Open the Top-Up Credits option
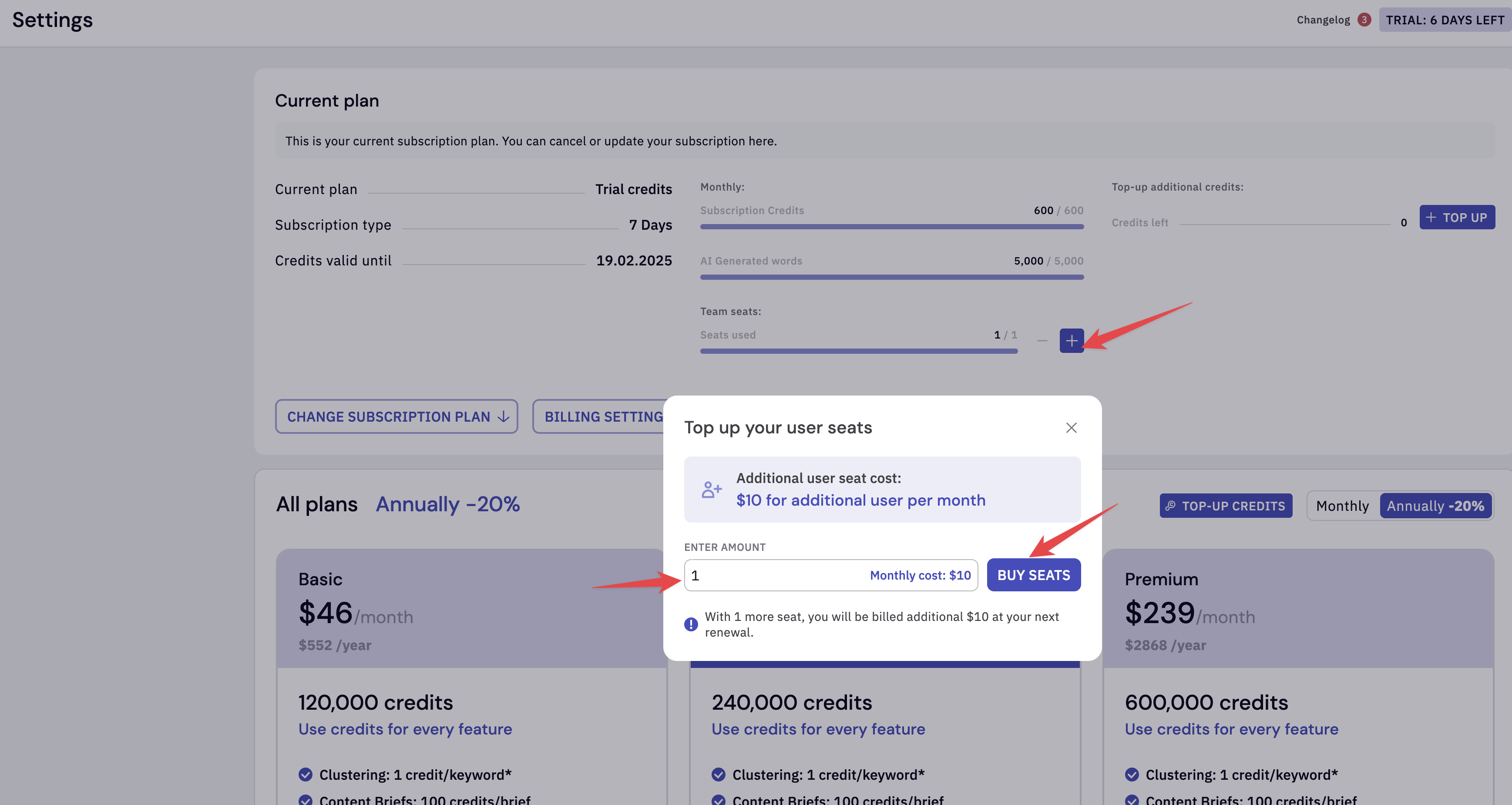 click(x=1225, y=506)
